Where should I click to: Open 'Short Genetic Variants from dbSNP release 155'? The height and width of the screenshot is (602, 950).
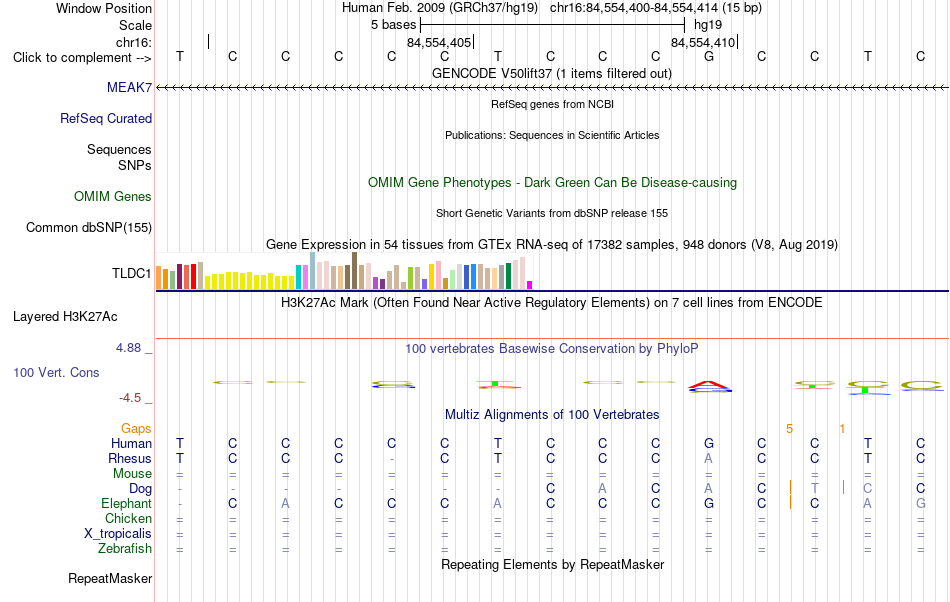tap(552, 213)
